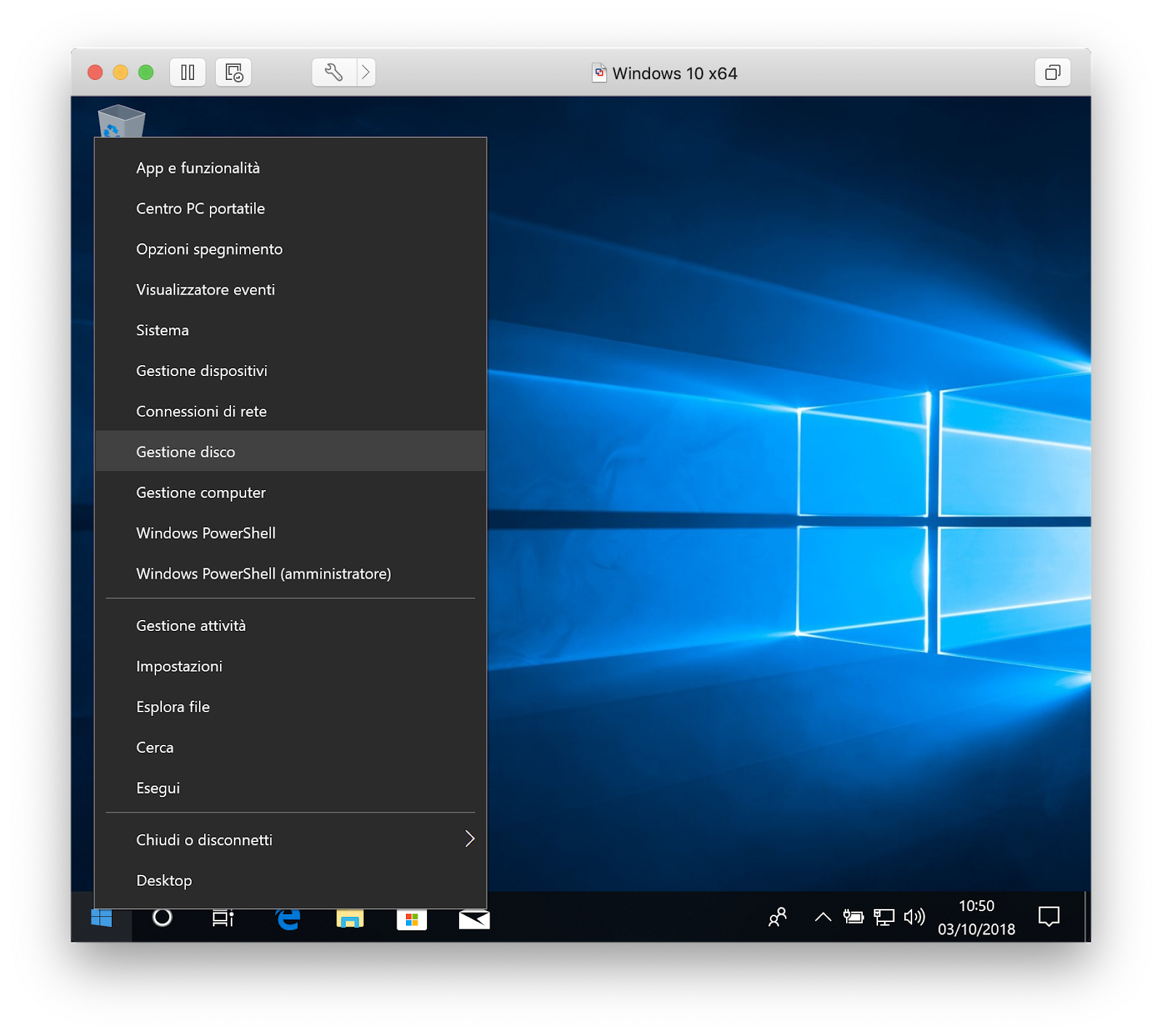Take a snapshot of the VM
The image size is (1162, 1036).
click(233, 73)
